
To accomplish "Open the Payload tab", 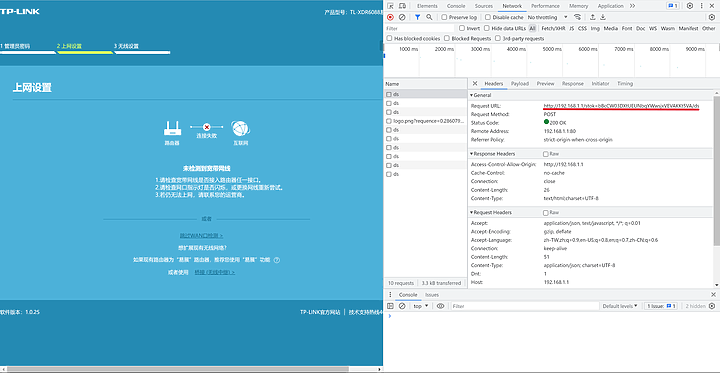I will (x=520, y=84).
